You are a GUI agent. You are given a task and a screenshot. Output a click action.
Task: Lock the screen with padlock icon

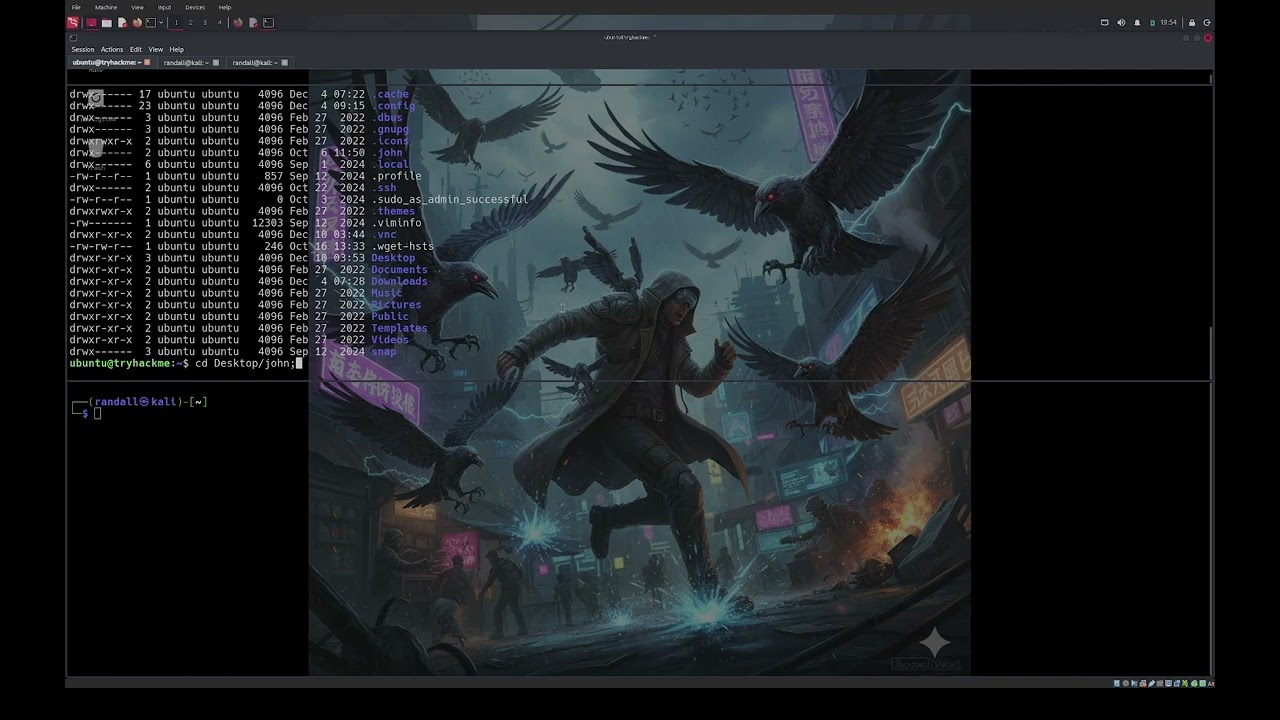[x=1192, y=22]
